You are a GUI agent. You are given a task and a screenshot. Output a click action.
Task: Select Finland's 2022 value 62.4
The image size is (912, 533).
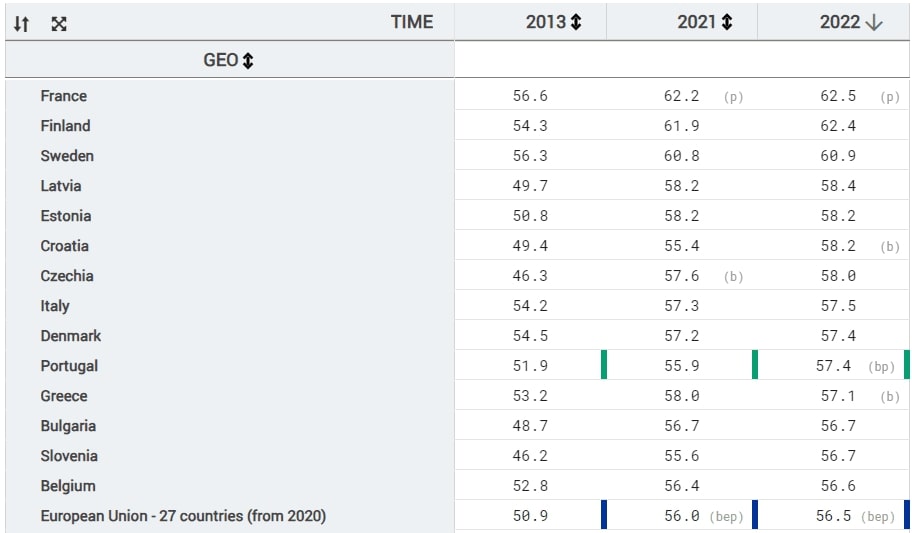(836, 126)
